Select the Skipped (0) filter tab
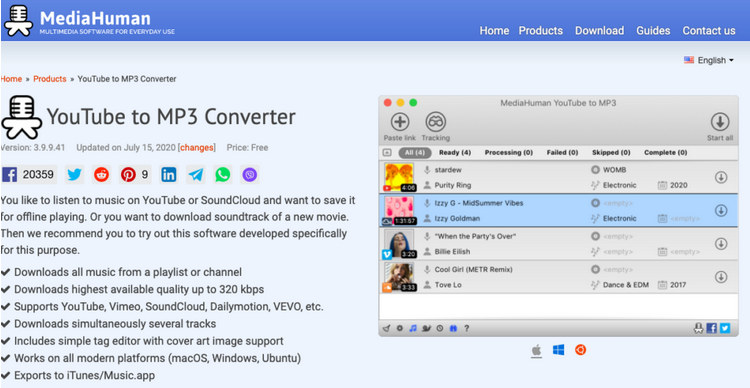Screen dimensions: 750x388 (x=611, y=153)
